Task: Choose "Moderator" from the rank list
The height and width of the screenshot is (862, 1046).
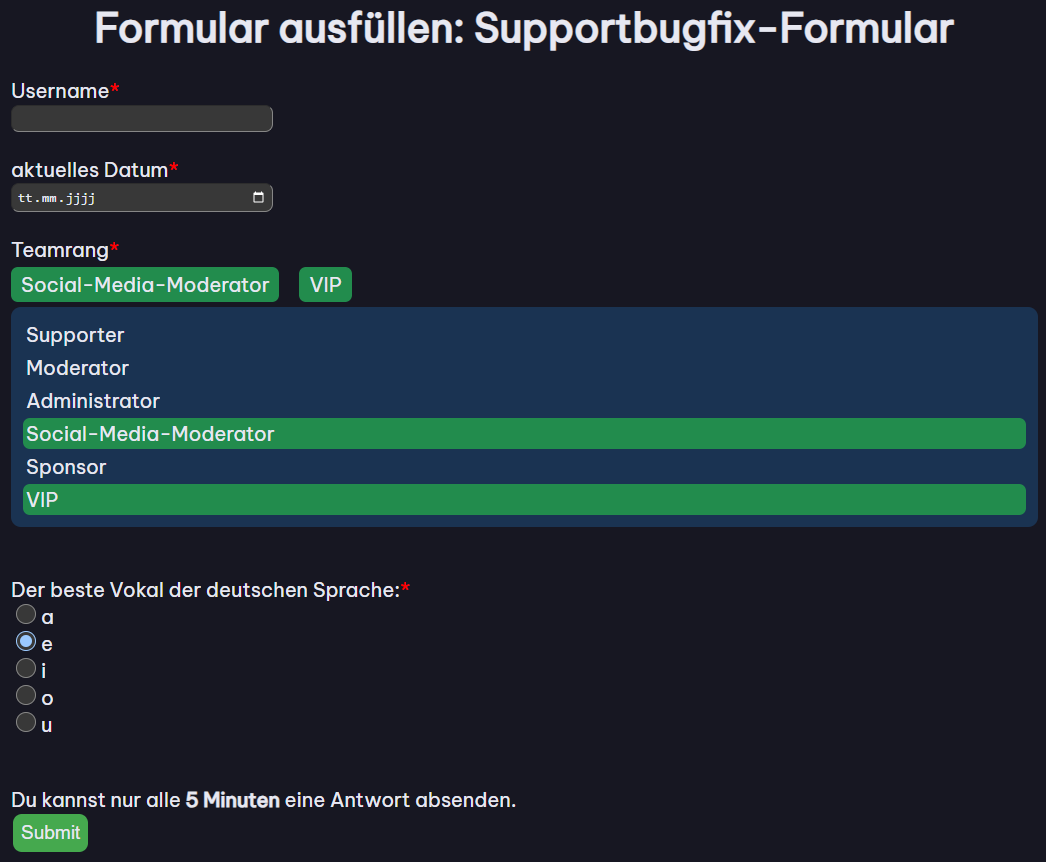Action: (77, 367)
